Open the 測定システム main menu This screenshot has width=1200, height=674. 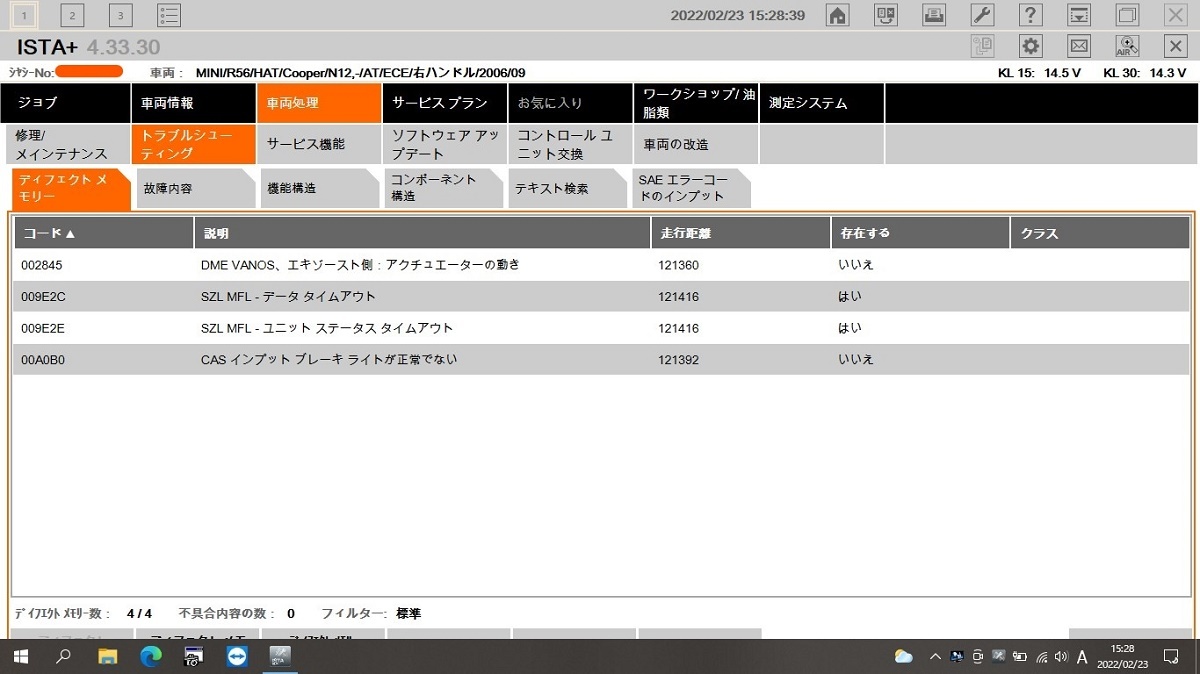pos(822,103)
